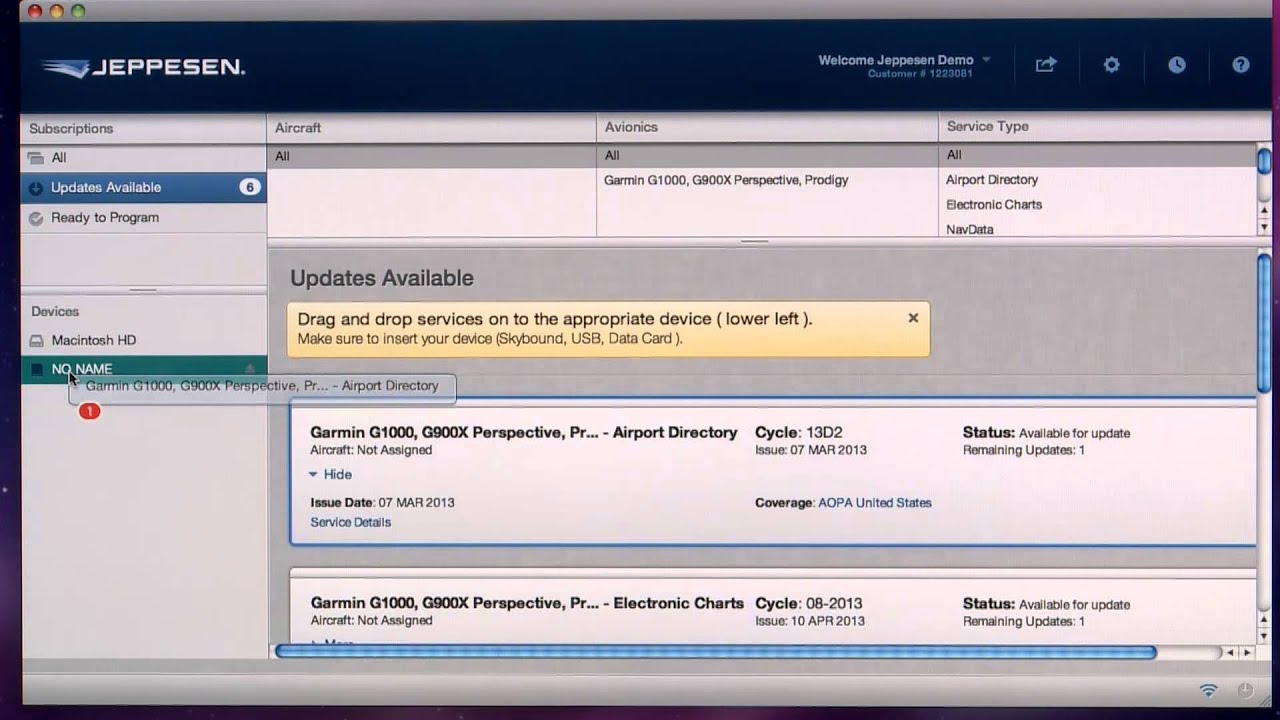This screenshot has width=1280, height=720.
Task: Click the Service Type list scroll down arrow
Action: (x=1264, y=228)
